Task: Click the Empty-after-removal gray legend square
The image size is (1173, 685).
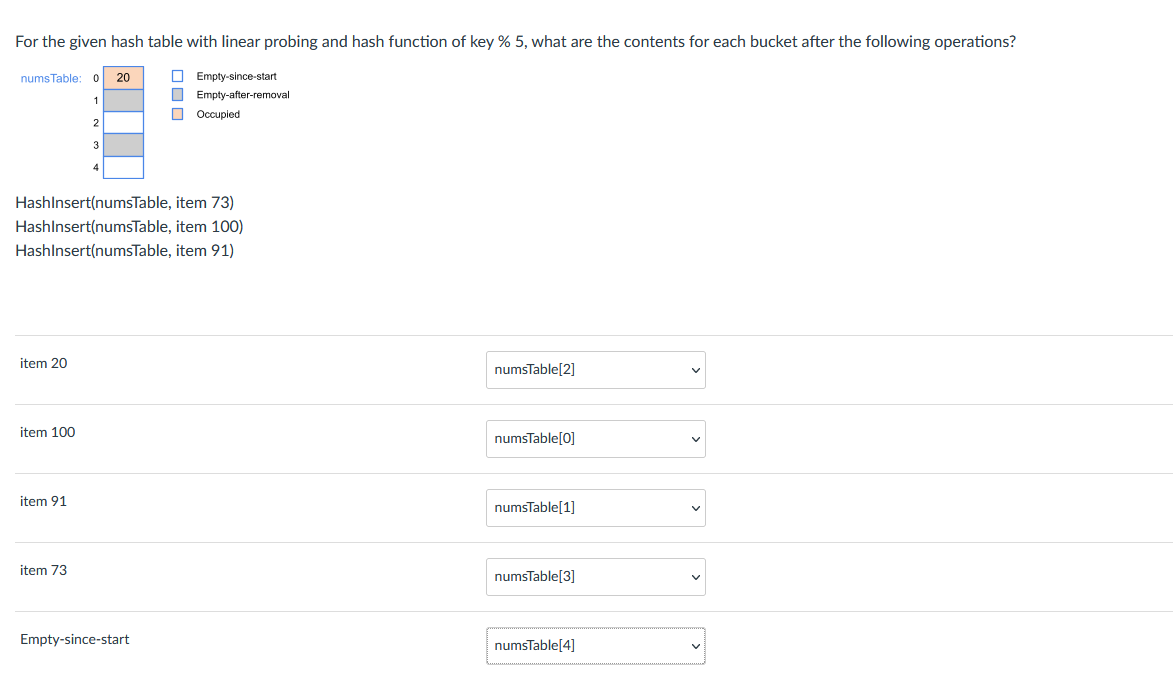Action: (x=177, y=94)
